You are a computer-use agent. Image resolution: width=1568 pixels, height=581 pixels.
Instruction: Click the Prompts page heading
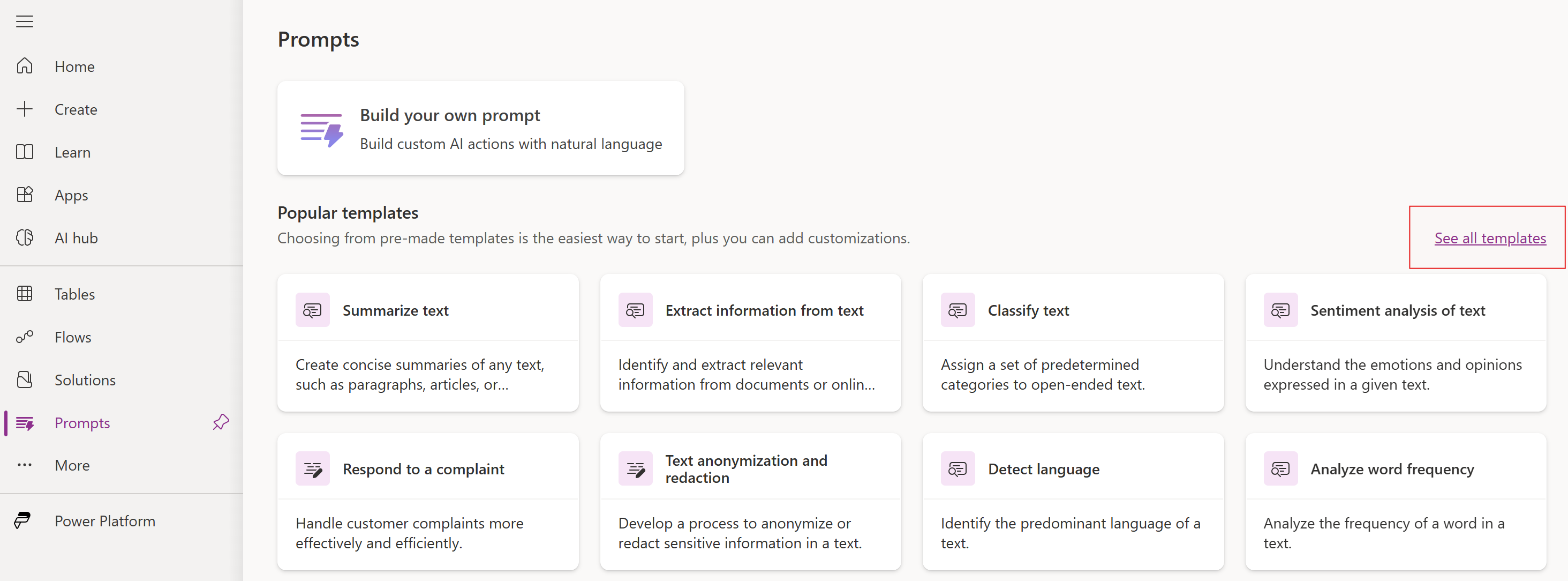[318, 40]
